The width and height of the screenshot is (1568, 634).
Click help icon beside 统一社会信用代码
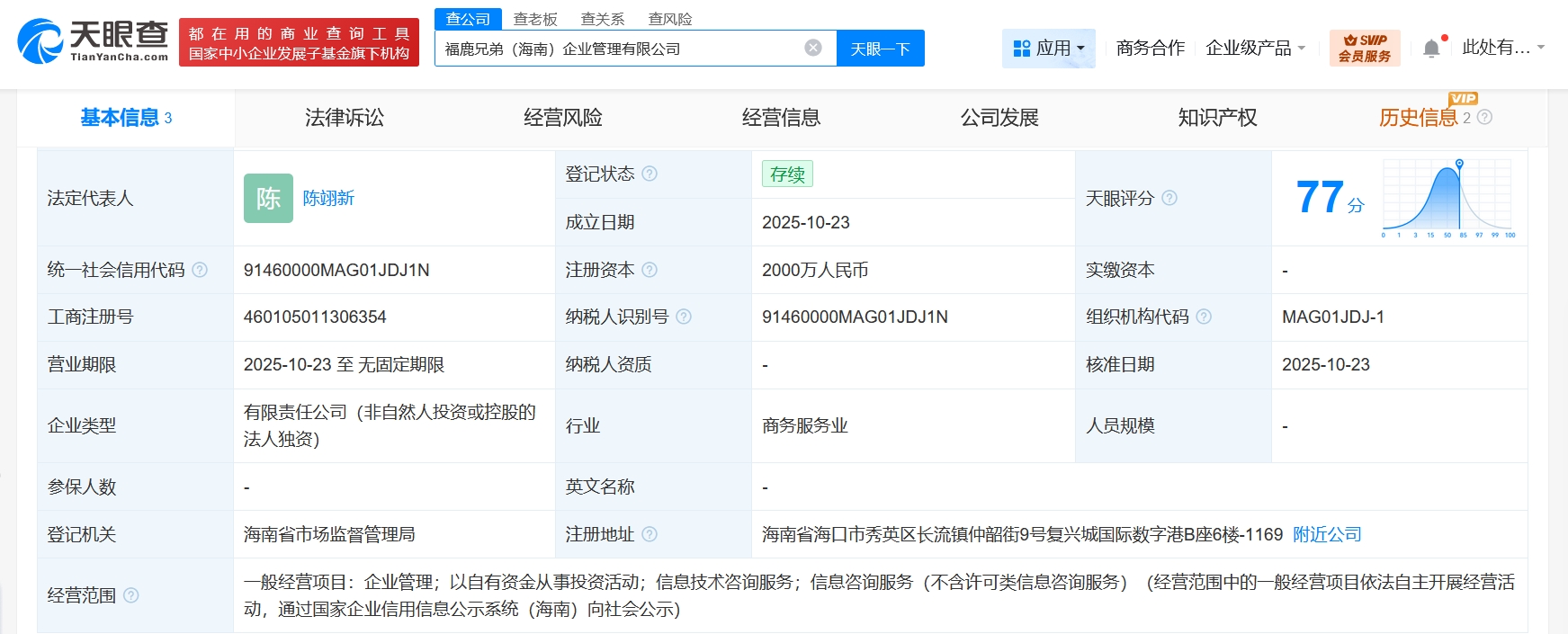(x=200, y=270)
